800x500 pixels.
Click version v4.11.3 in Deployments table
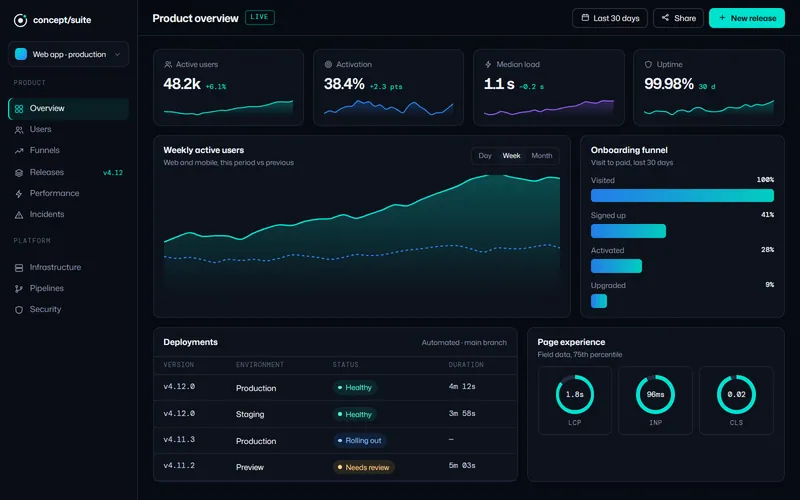179,439
